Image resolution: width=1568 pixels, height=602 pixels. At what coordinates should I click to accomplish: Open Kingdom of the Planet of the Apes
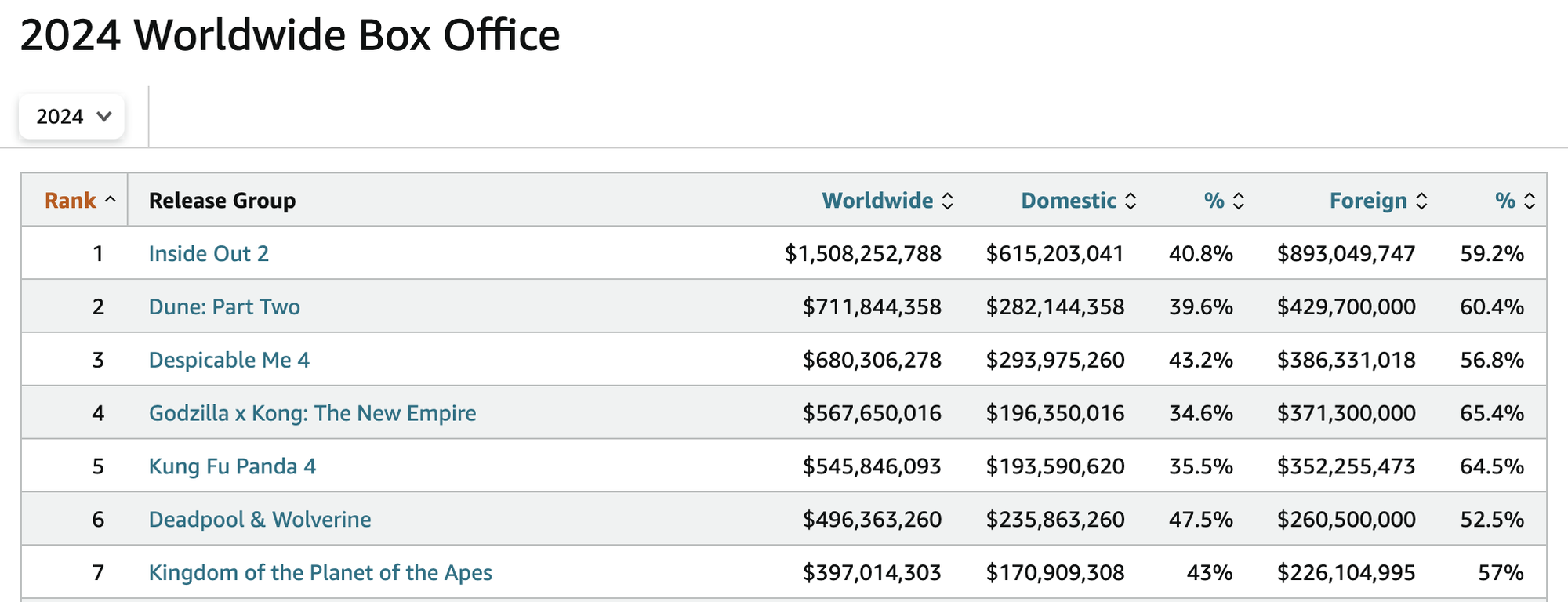click(320, 573)
